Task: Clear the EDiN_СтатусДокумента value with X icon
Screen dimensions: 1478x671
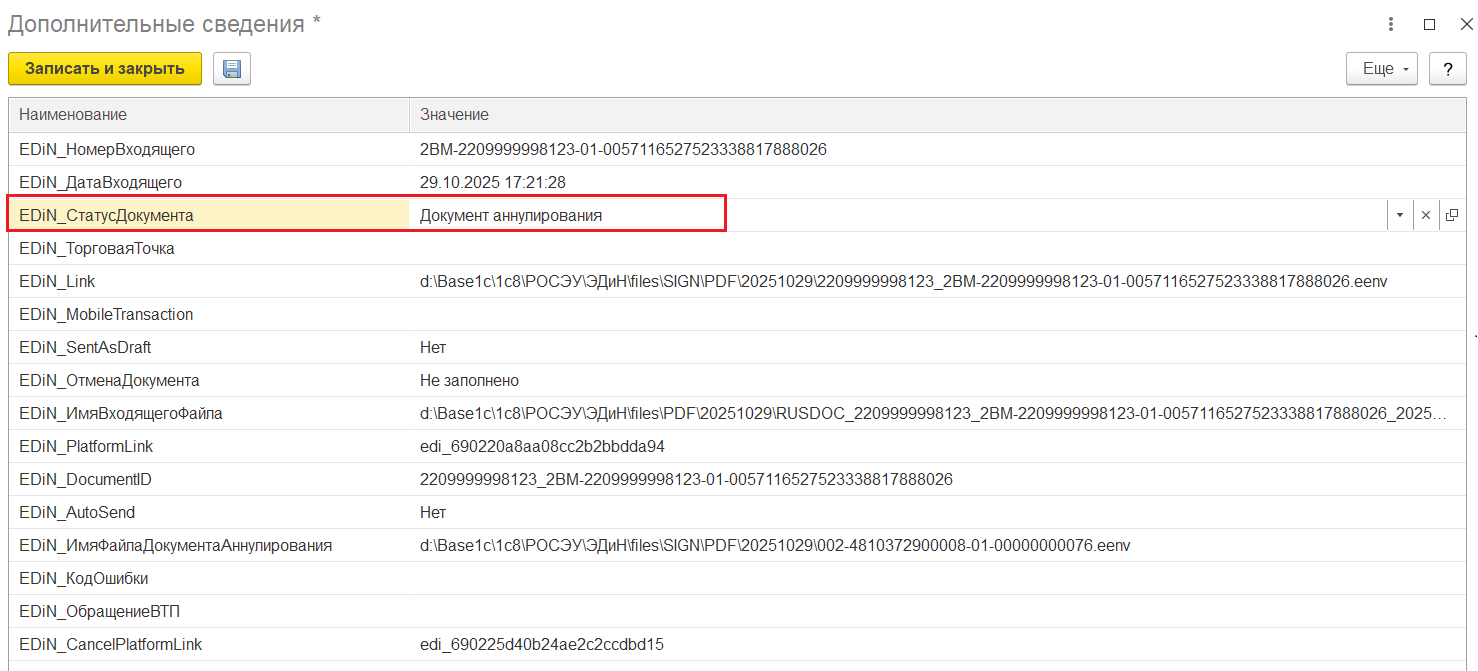Action: (x=1426, y=215)
